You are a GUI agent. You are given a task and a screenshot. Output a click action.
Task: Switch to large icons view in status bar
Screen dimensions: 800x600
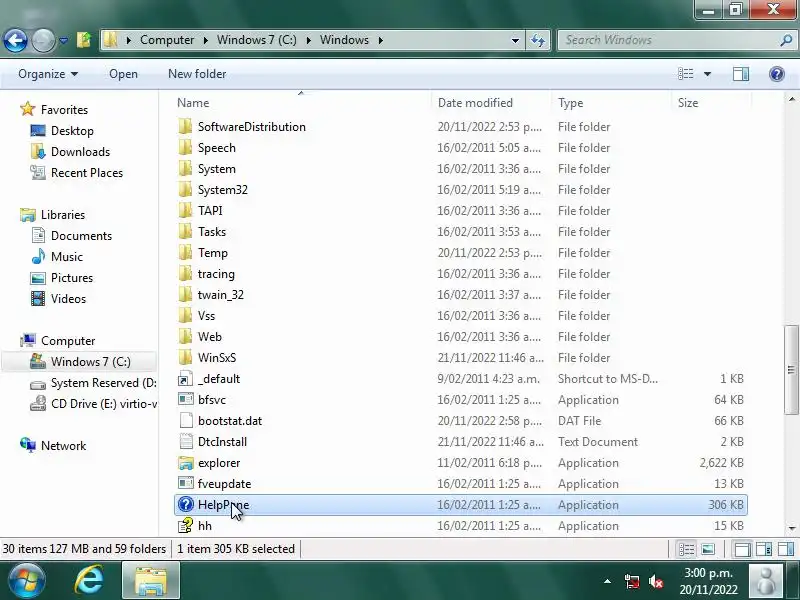pyautogui.click(x=708, y=549)
